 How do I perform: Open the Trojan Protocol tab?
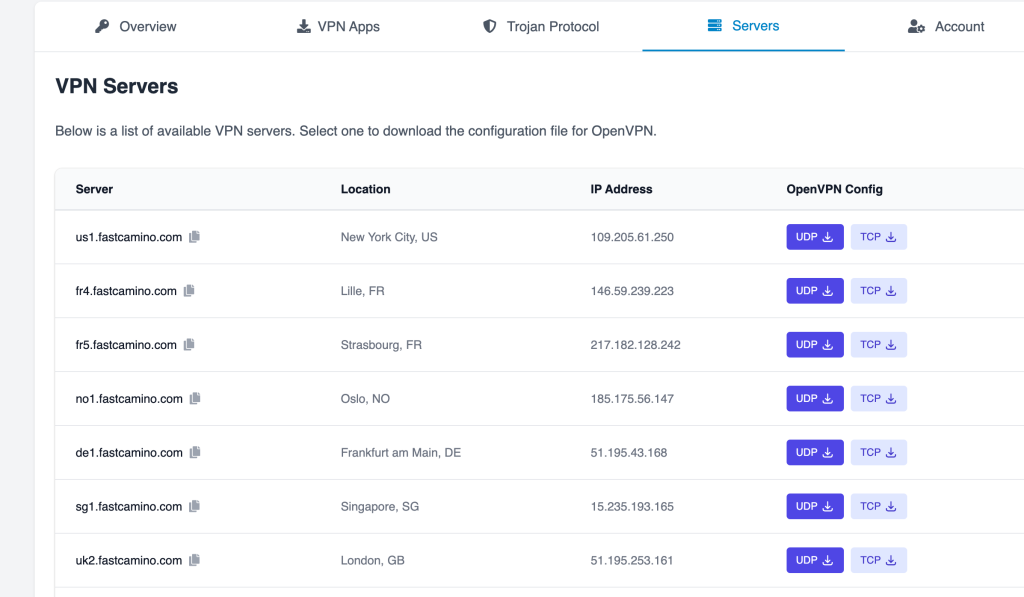tap(540, 27)
